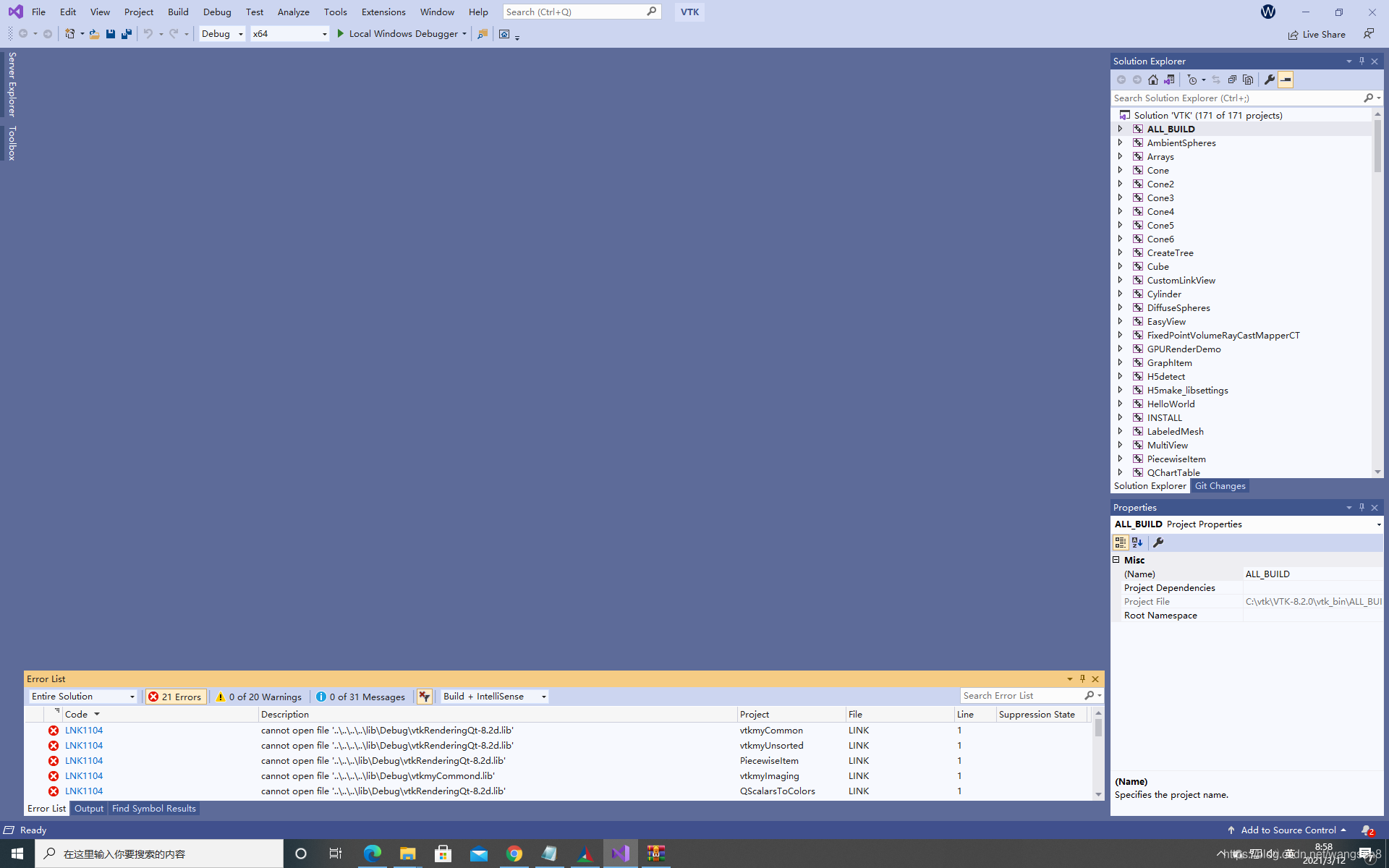Open Task View on the taskbar
This screenshot has width=1389, height=868.
click(x=336, y=854)
